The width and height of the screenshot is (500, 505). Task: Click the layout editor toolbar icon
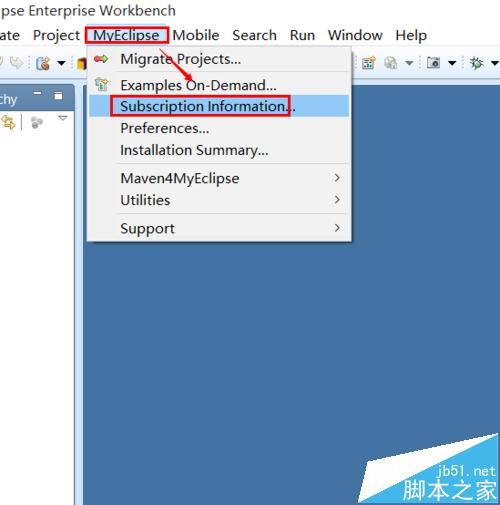tap(369, 63)
